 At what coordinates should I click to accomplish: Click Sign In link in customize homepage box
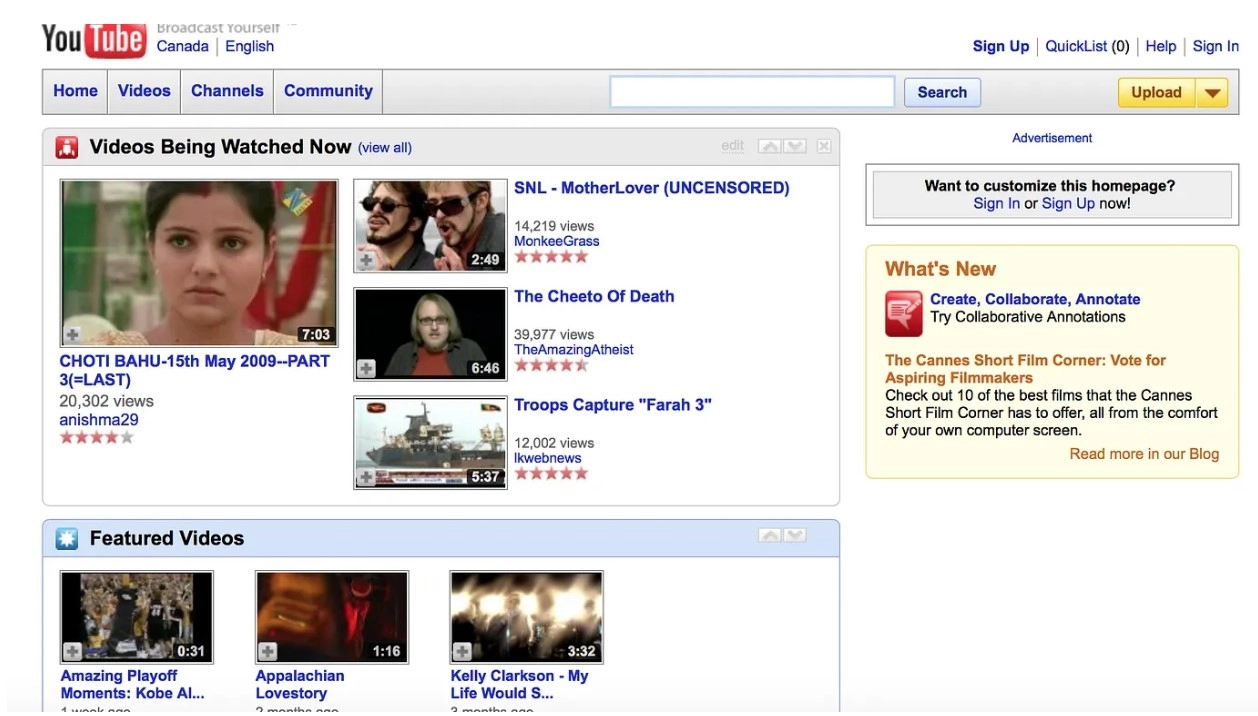click(x=997, y=203)
